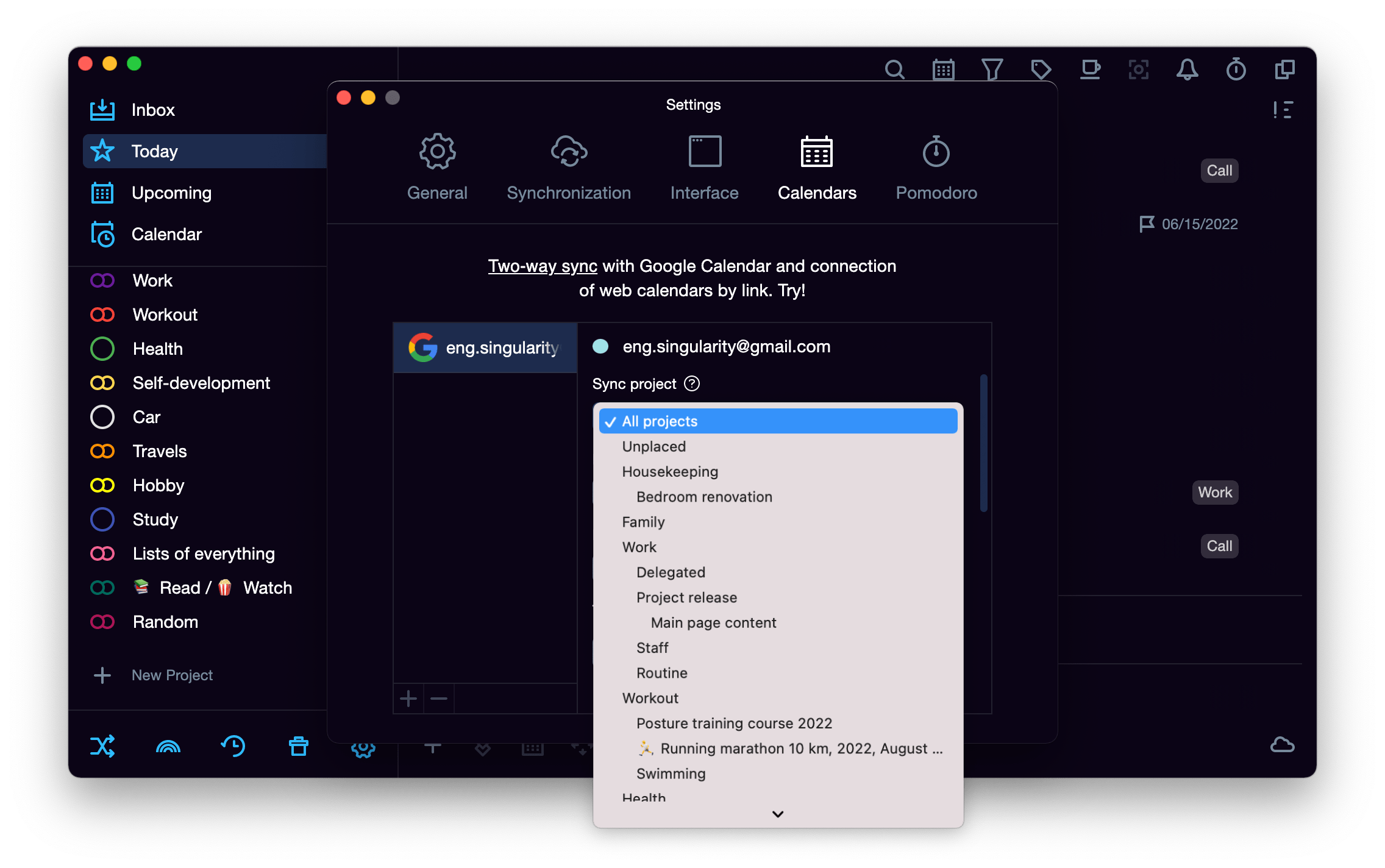
Task: Choose Housekeeping in sync project list
Action: click(778, 471)
